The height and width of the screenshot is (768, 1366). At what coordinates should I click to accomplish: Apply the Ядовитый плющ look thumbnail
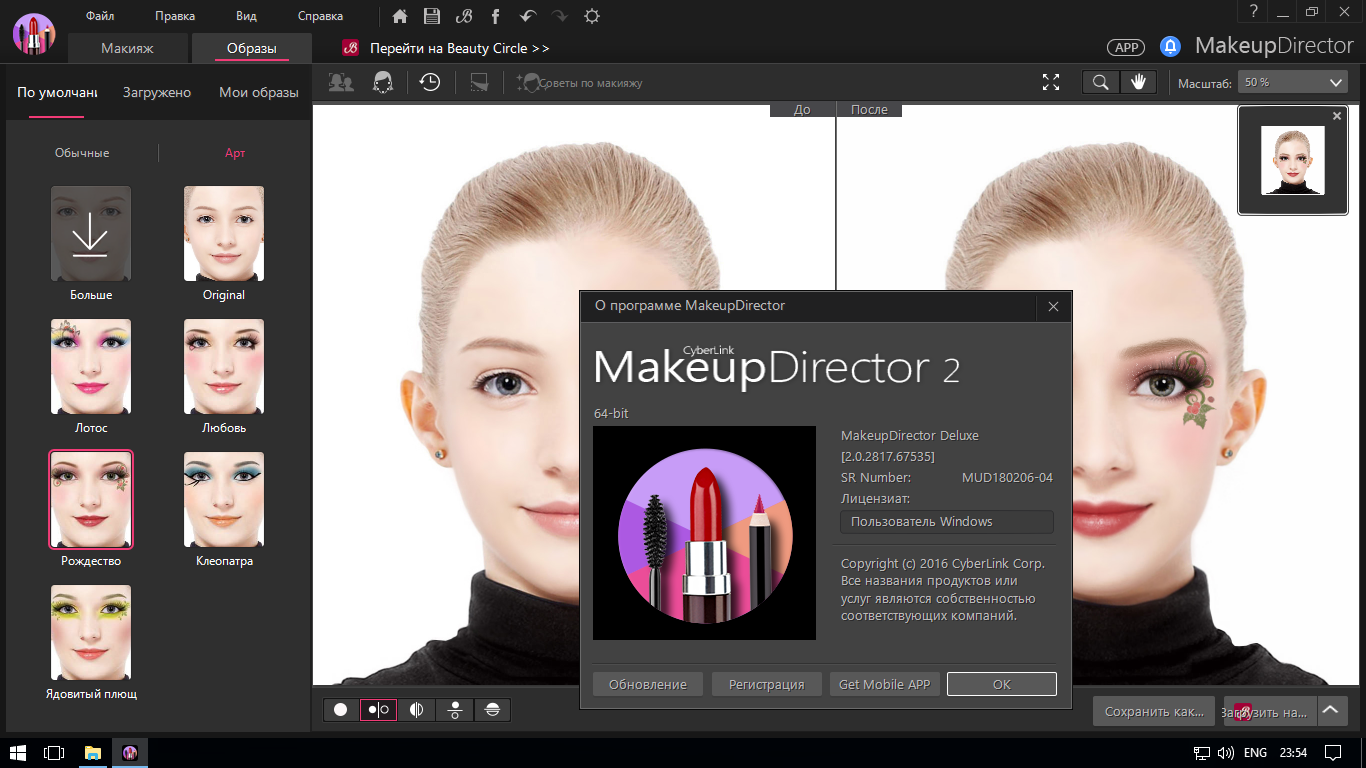pyautogui.click(x=91, y=633)
